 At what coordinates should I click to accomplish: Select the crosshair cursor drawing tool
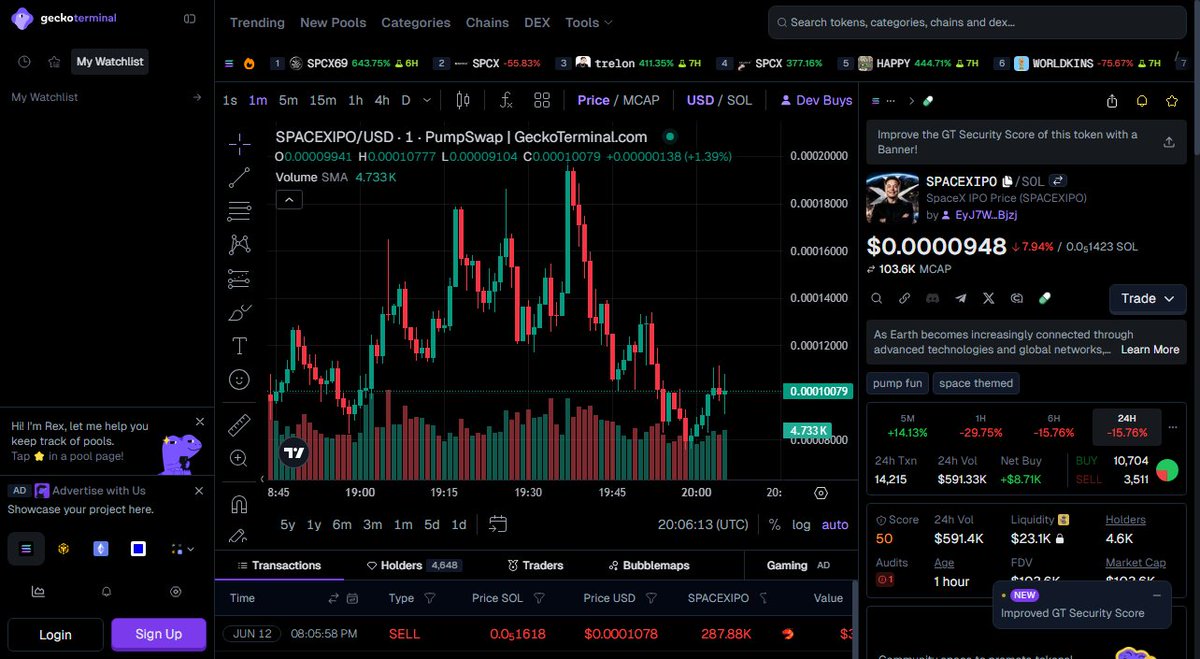(239, 144)
